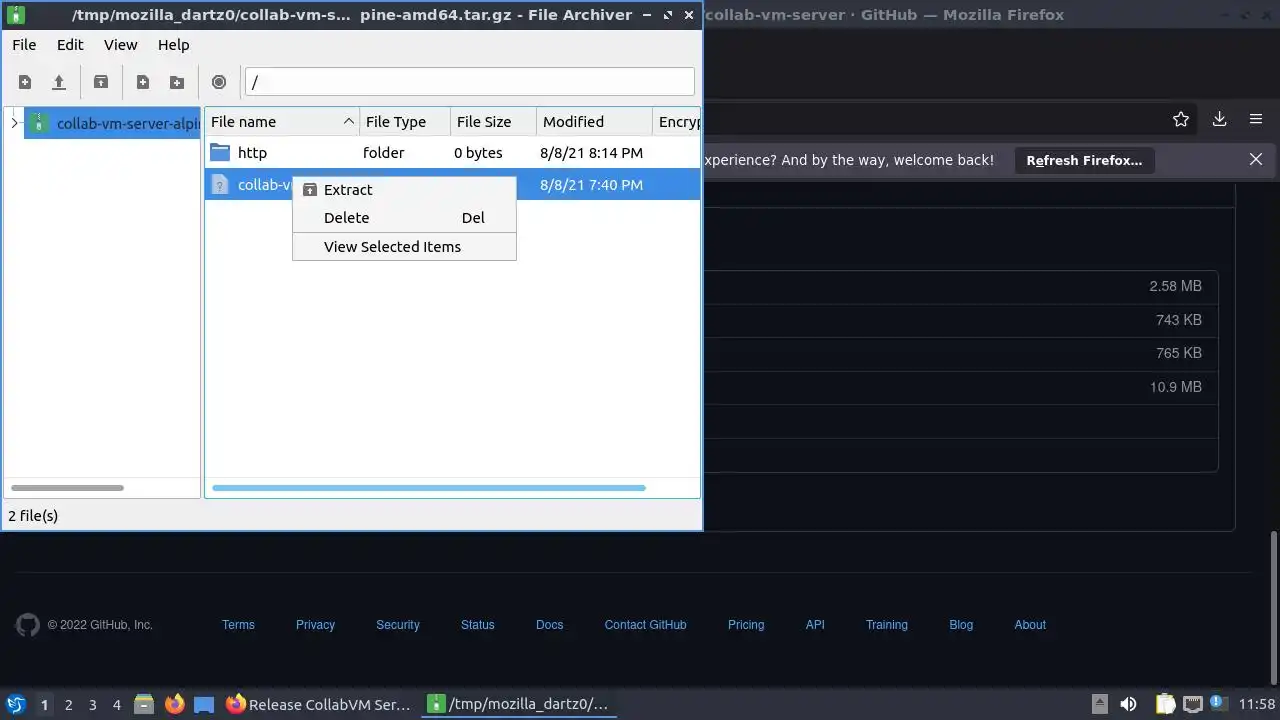1280x720 pixels.
Task: Open the Docs footer link
Action: [x=550, y=625]
